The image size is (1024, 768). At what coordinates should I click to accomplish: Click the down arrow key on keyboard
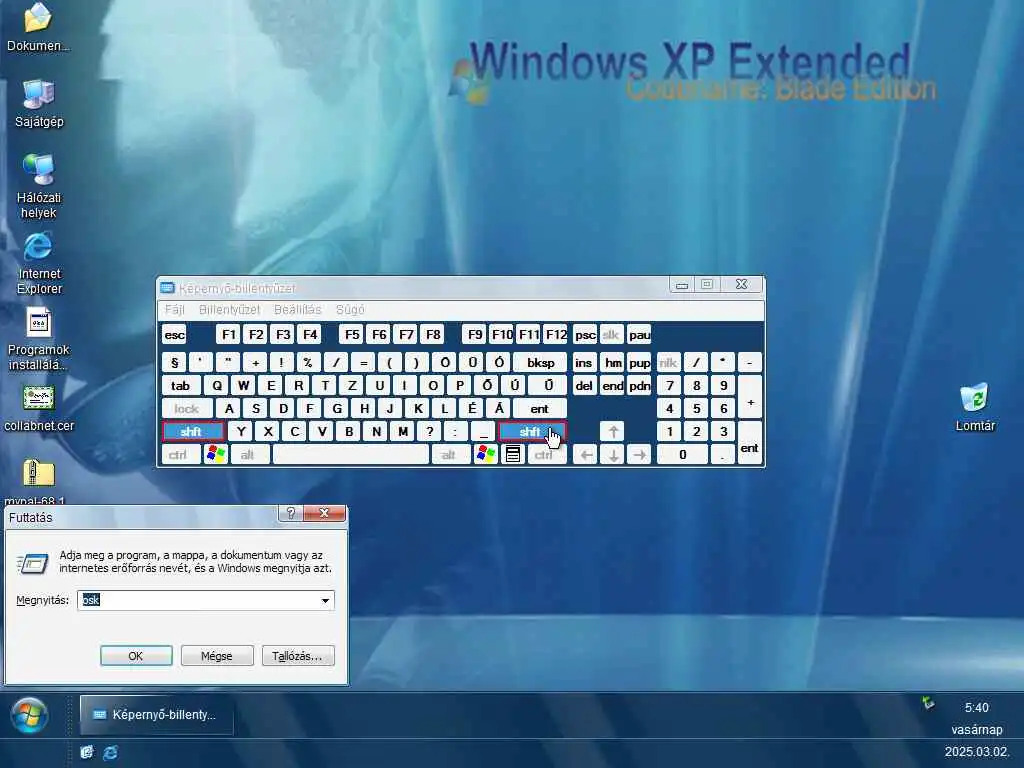tap(613, 455)
